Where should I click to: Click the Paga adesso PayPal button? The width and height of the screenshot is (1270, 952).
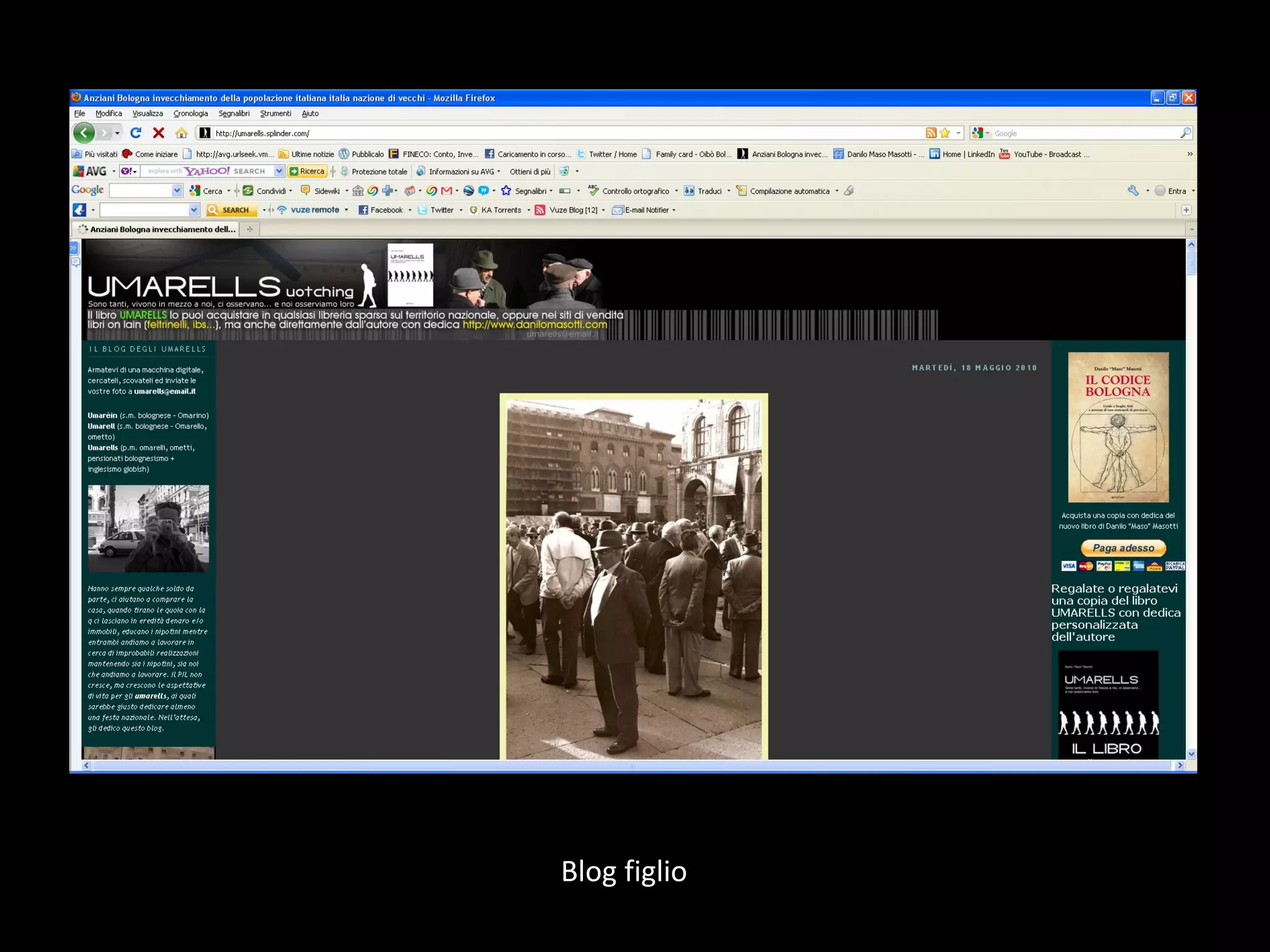[1123, 548]
